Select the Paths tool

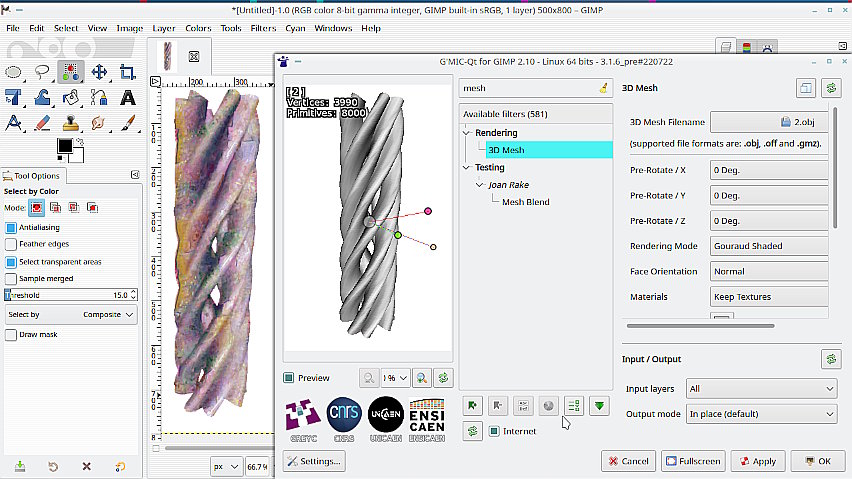tap(99, 98)
